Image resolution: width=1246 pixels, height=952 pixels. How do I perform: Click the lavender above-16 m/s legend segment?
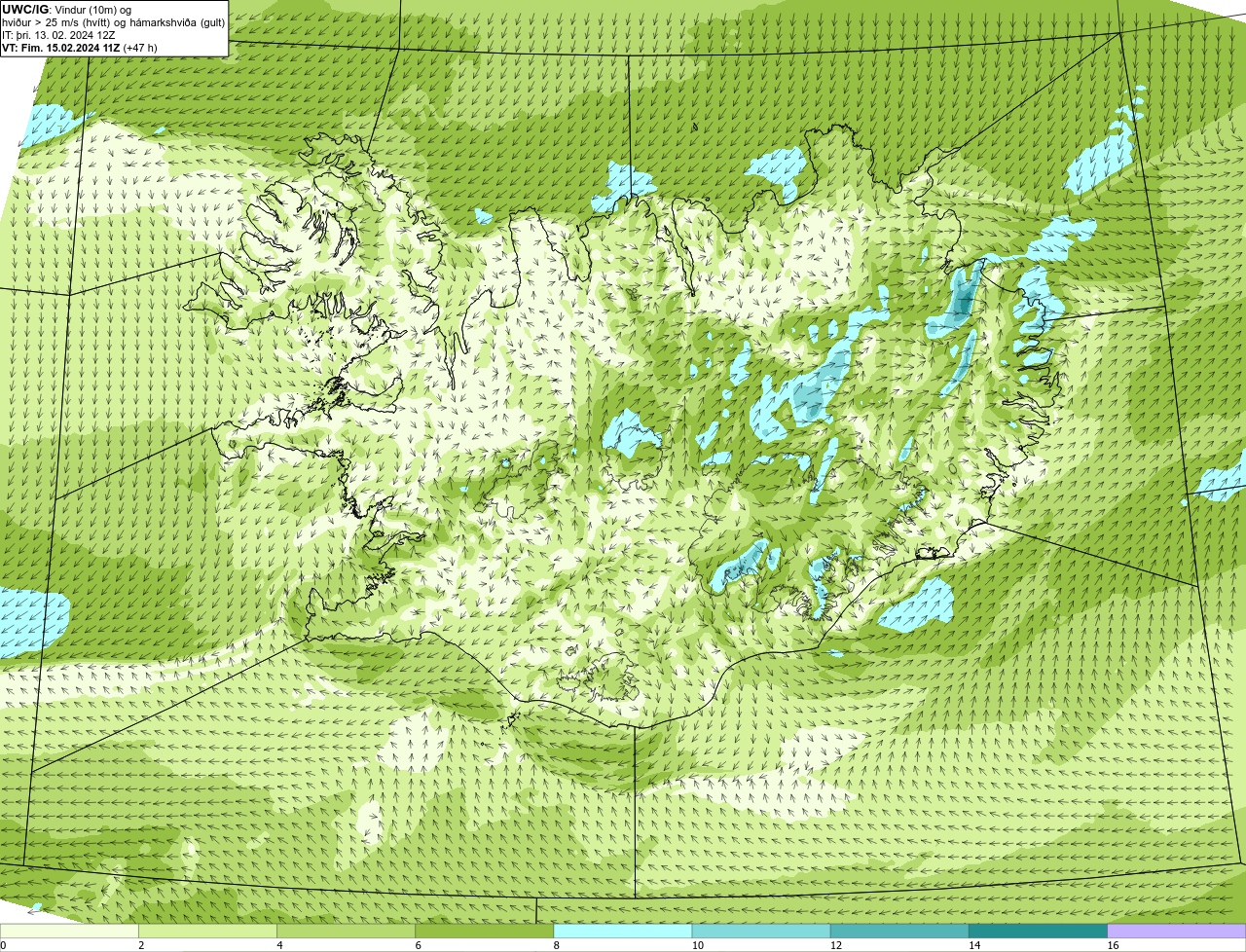coord(1177,932)
